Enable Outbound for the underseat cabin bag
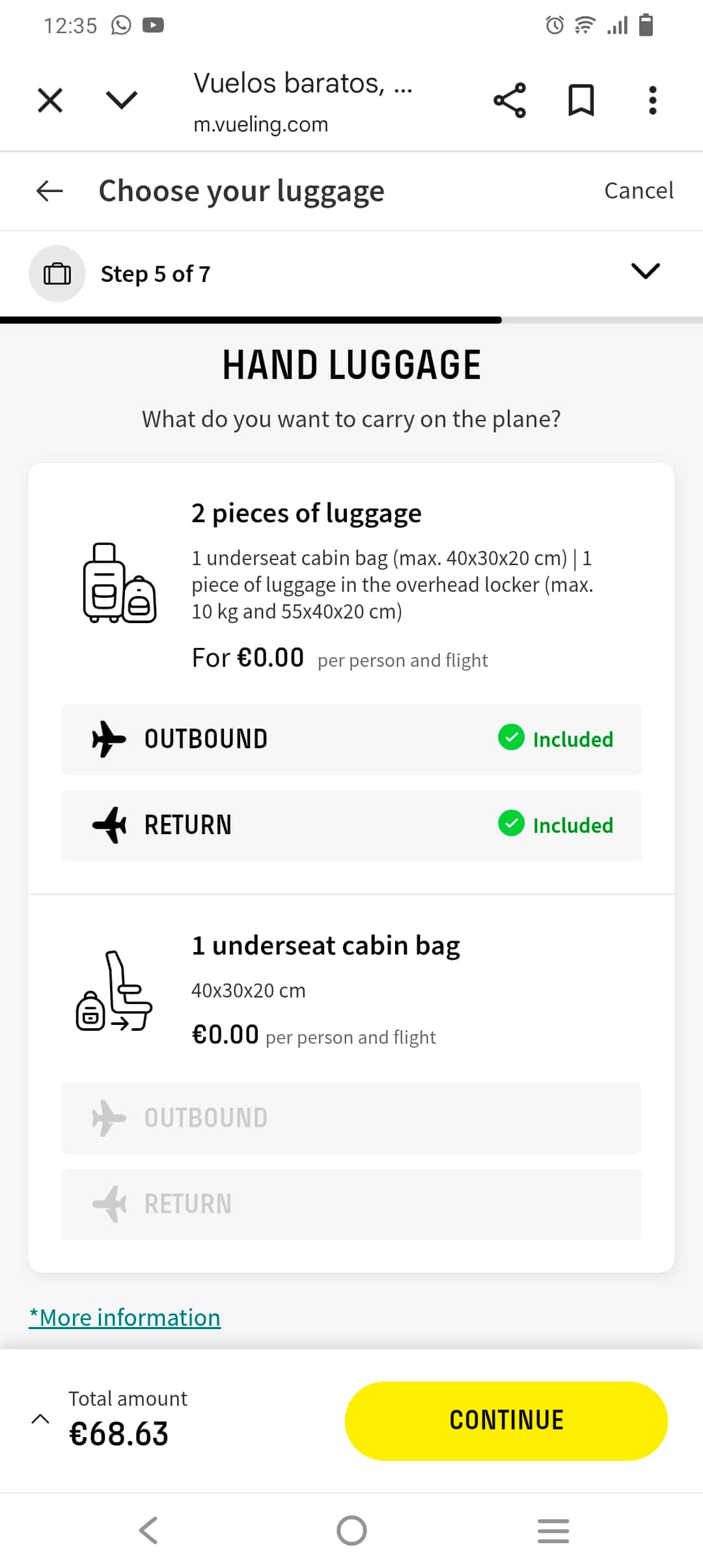The image size is (703, 1568). (x=351, y=1118)
